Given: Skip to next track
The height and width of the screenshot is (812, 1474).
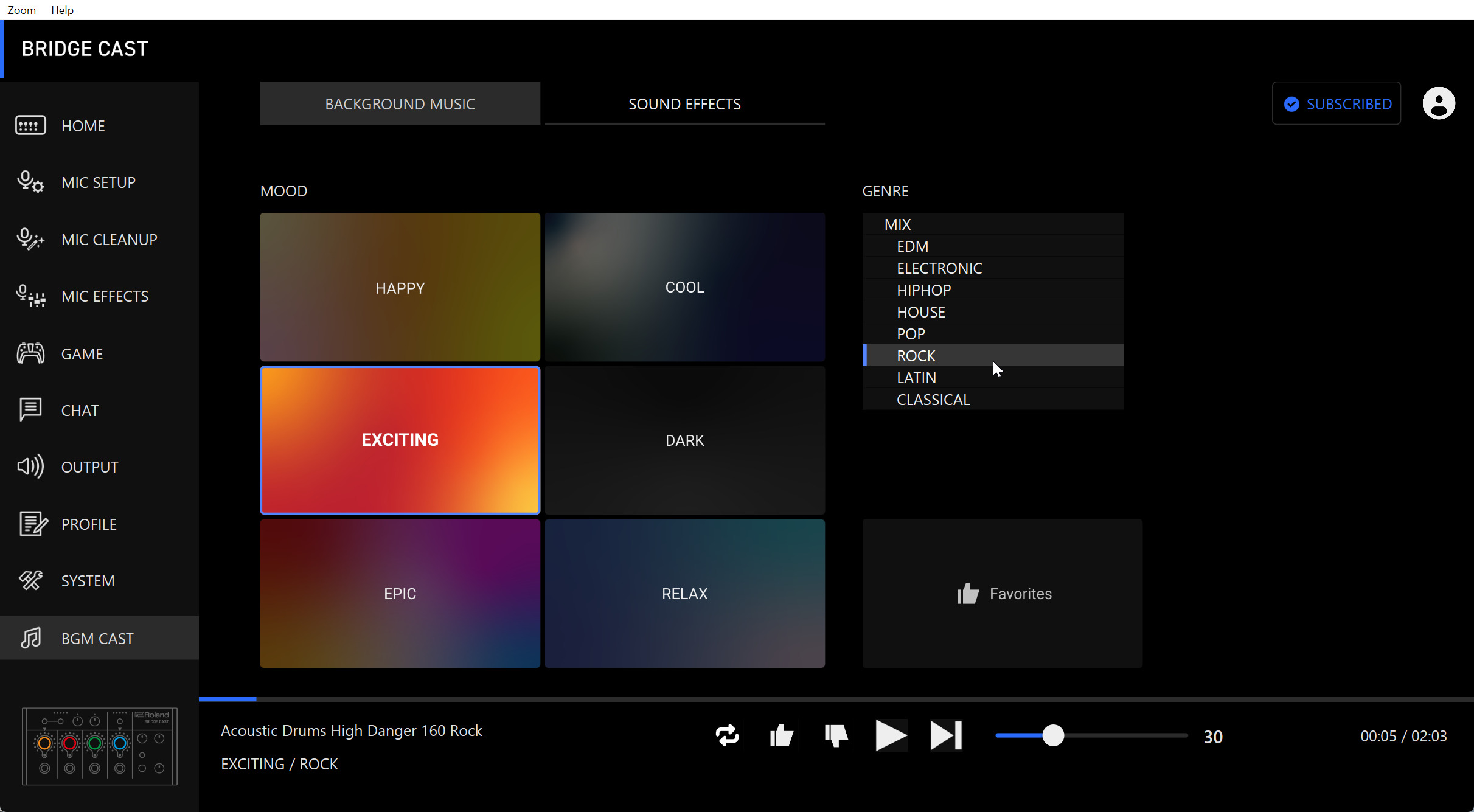Looking at the screenshot, I should (946, 735).
